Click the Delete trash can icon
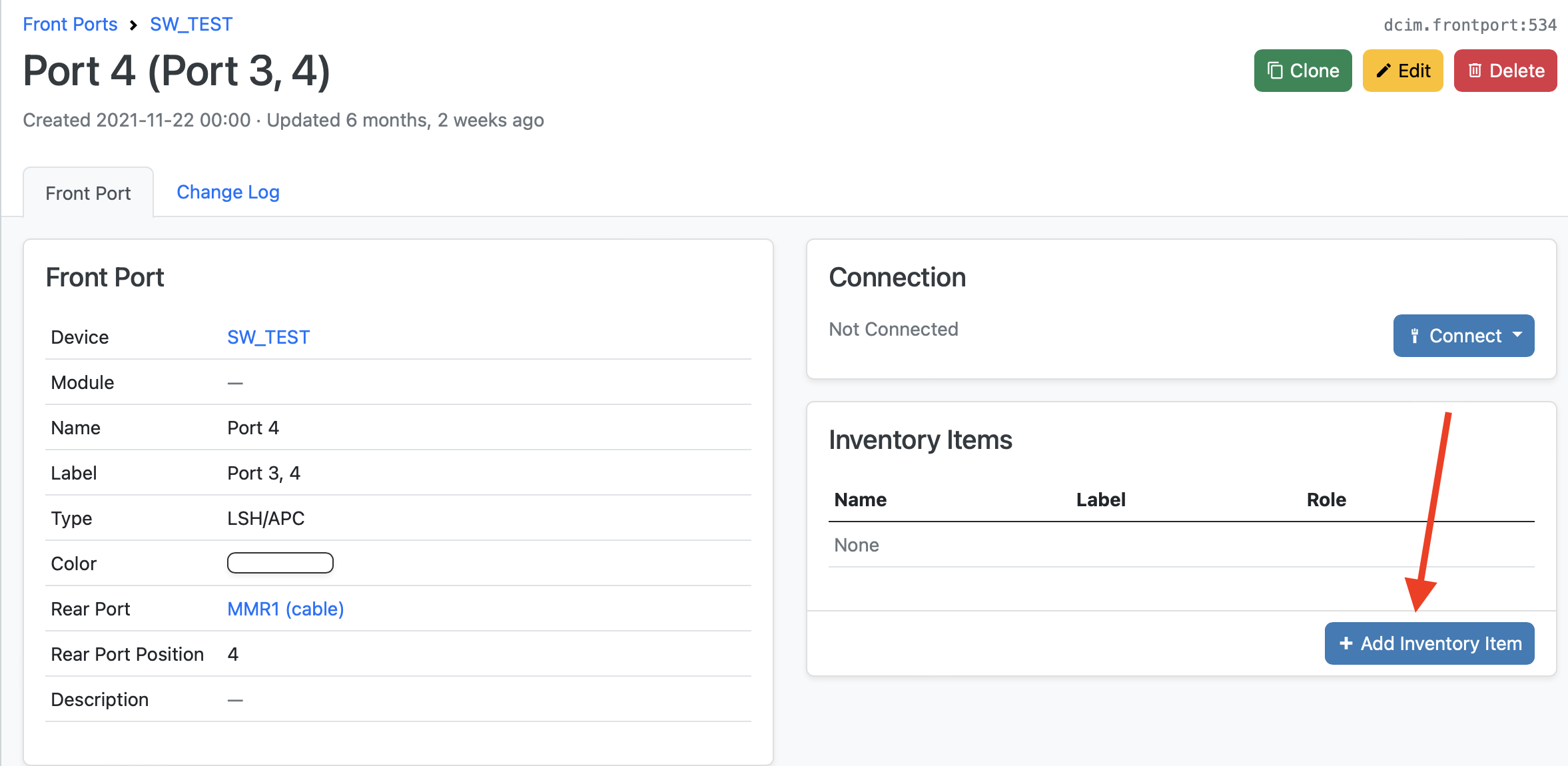Screen dimensions: 1568x766 [1475, 71]
